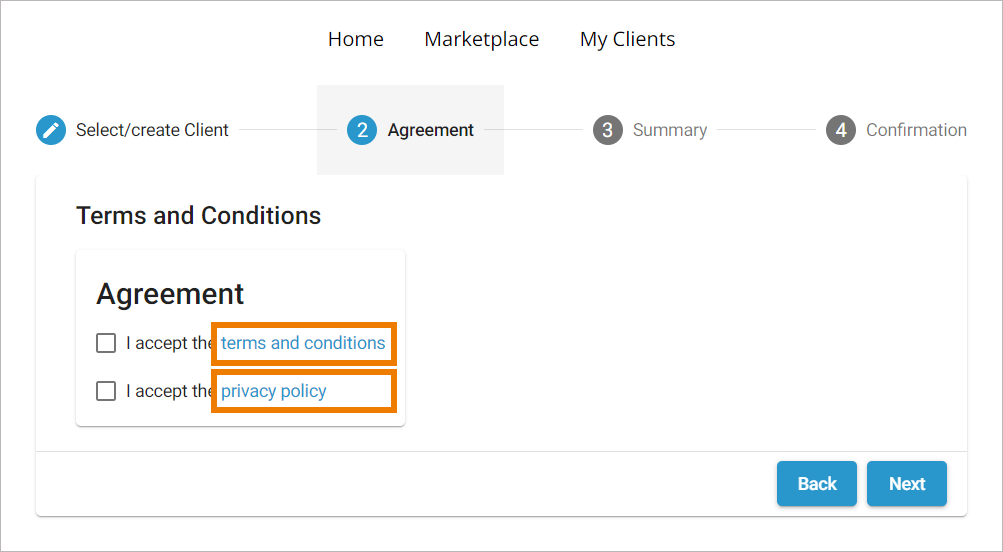Viewport: 1003px width, 552px height.
Task: Open the privacy policy link
Action: [274, 391]
